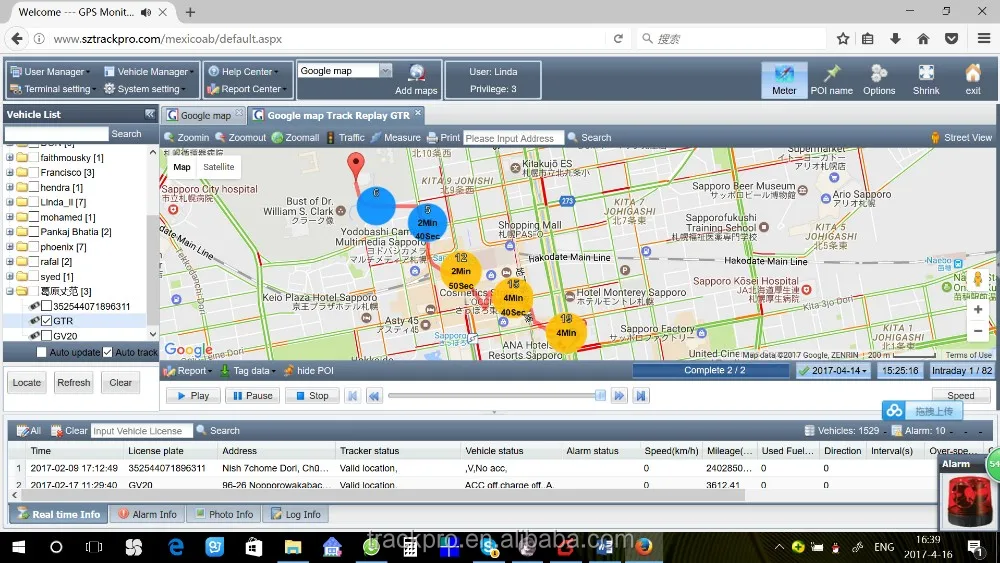Click the track replay progress slider
1000x563 pixels.
click(x=495, y=396)
